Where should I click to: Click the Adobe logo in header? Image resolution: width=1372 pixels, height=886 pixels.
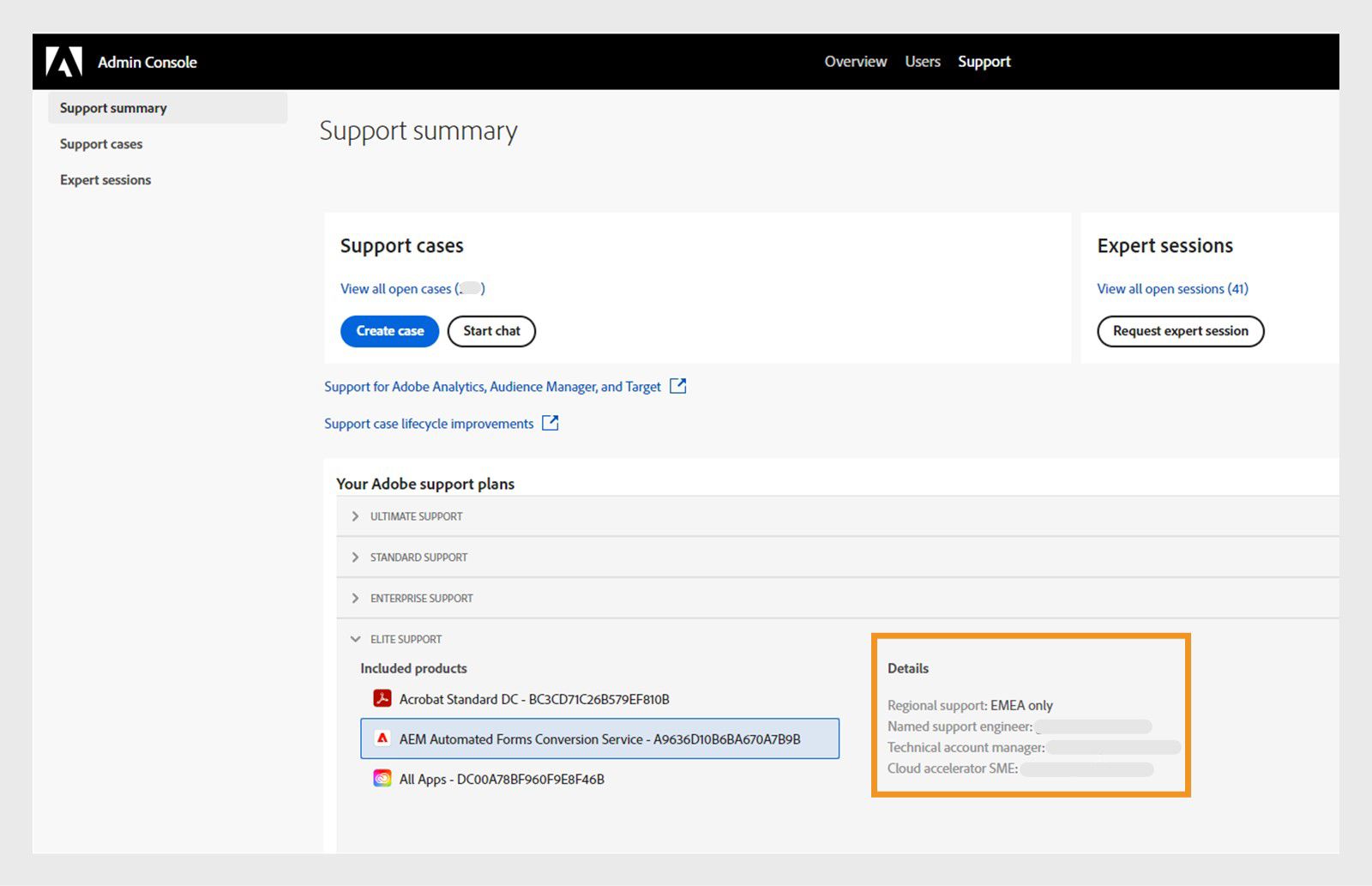click(64, 62)
